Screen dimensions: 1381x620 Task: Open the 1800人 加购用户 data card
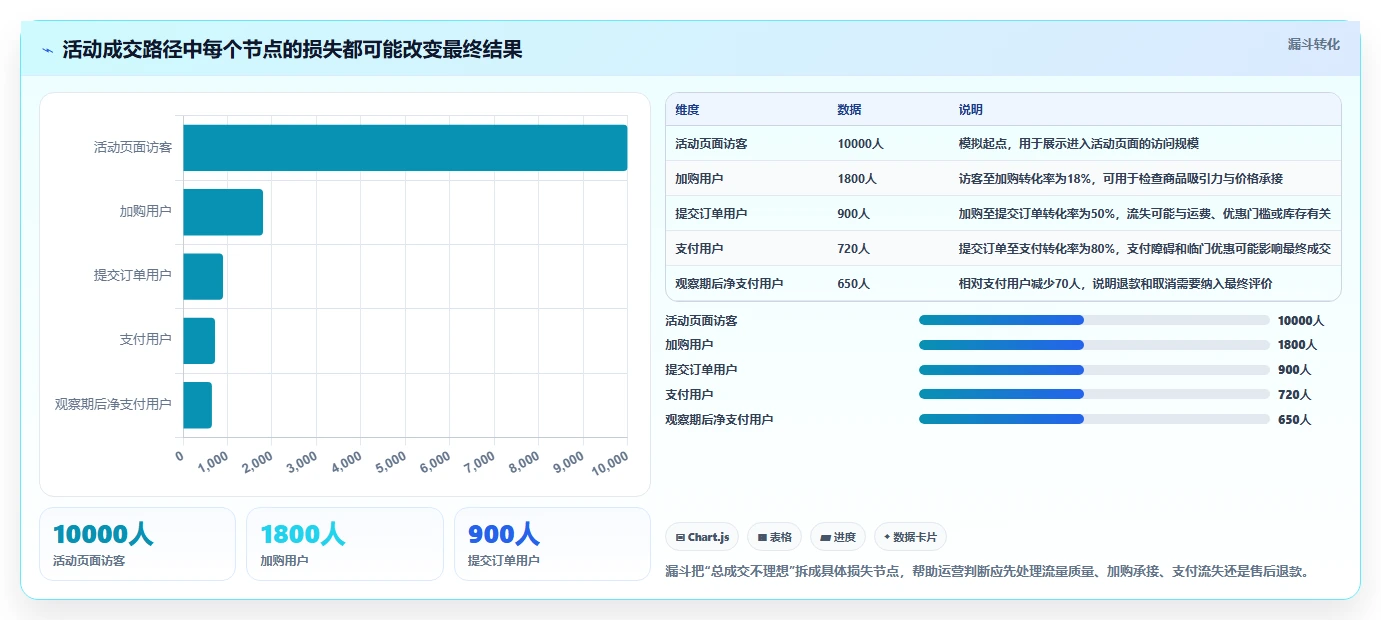point(345,544)
